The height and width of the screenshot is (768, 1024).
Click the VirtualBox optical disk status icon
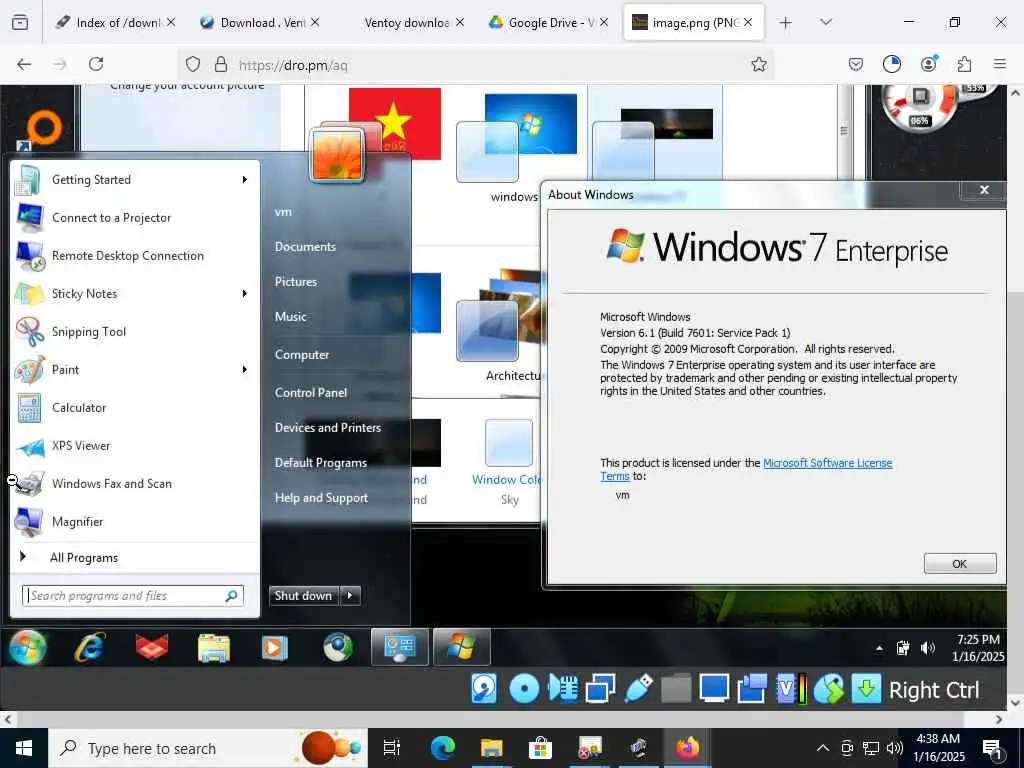pos(523,689)
